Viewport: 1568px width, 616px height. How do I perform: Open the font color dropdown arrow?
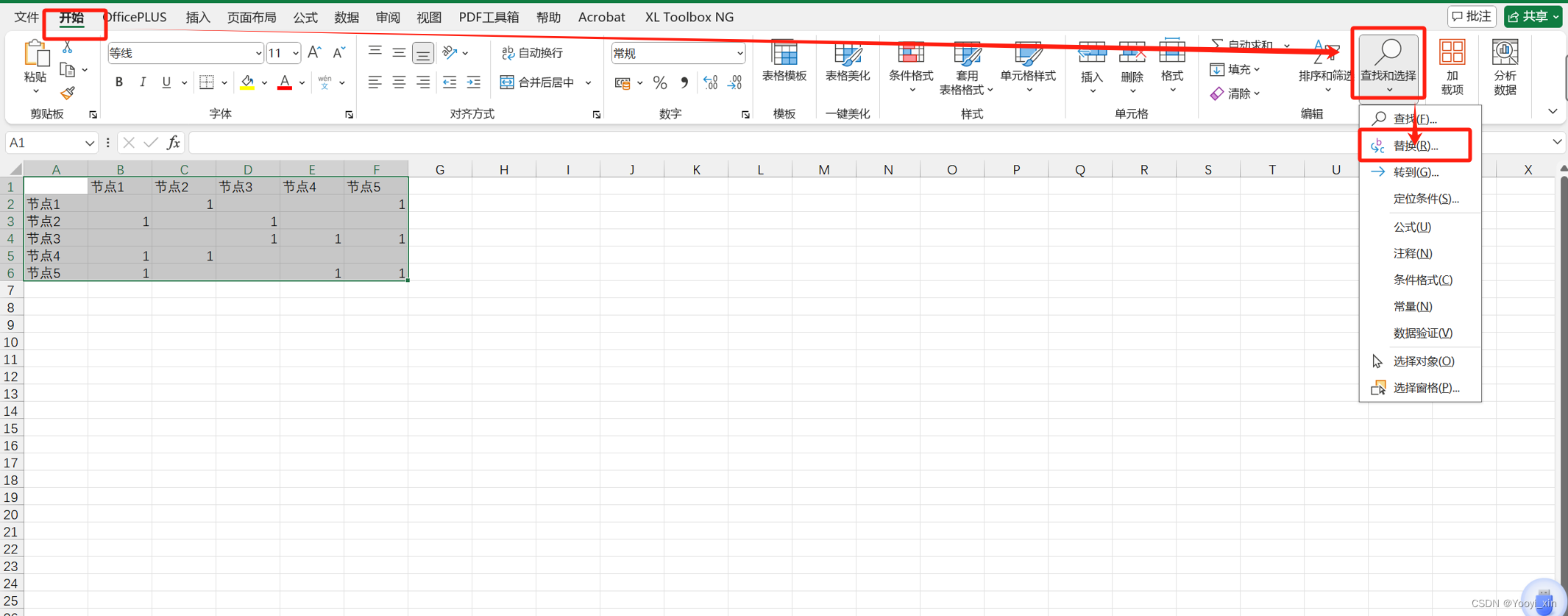(302, 82)
